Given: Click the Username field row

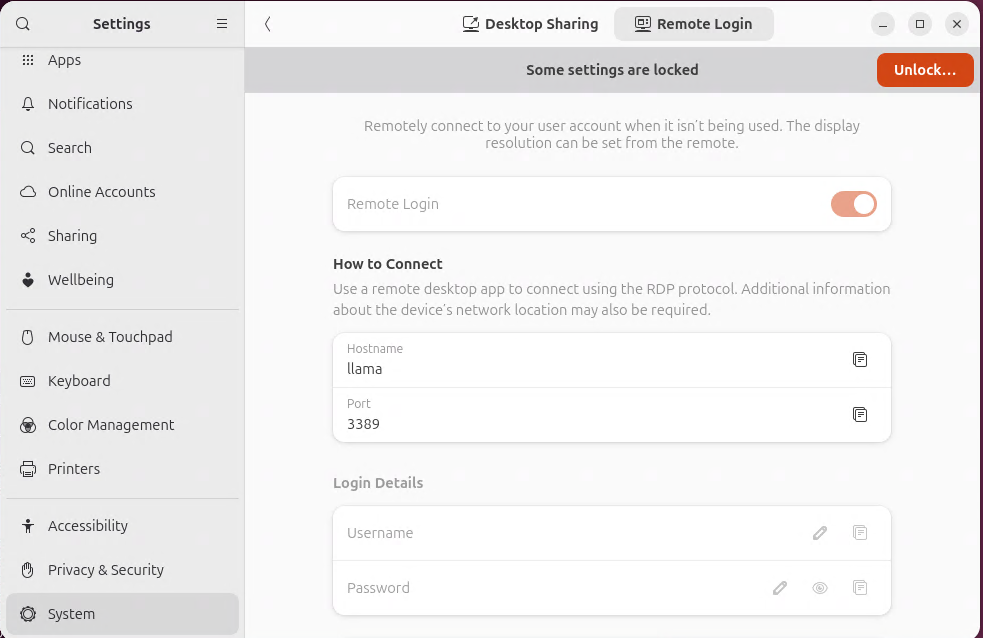Looking at the screenshot, I should coord(612,533).
